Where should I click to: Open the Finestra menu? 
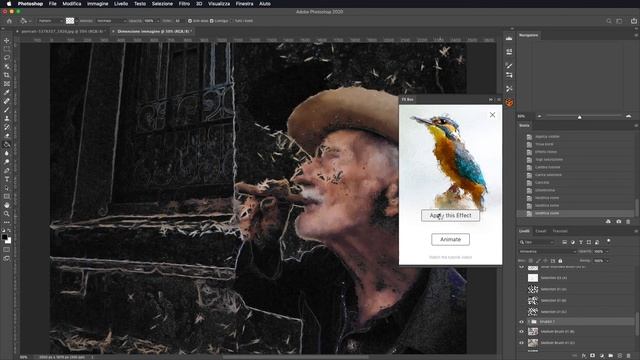point(244,4)
